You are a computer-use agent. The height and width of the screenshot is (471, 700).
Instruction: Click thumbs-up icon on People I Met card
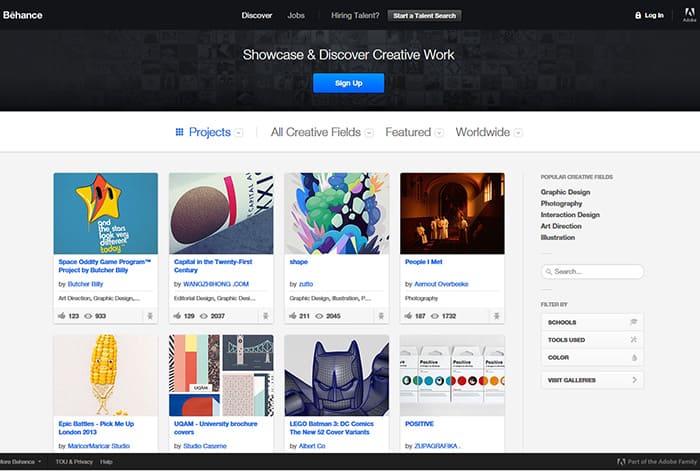coord(408,316)
